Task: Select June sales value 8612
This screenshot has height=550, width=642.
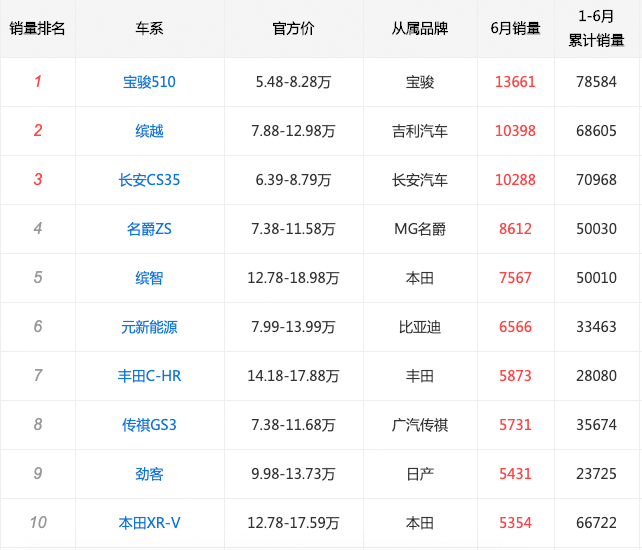Action: (515, 229)
